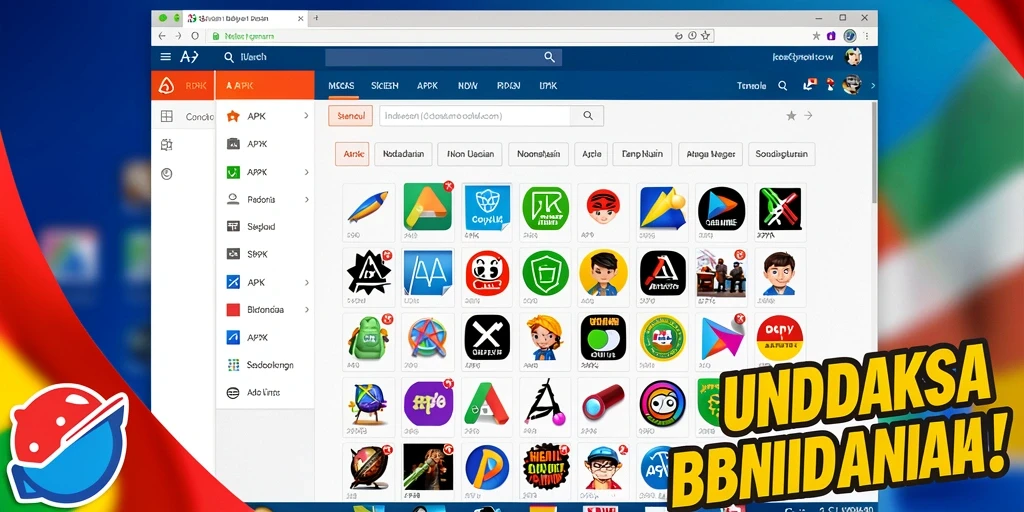1024x512 pixels.
Task: Click the orange Stancul button
Action: coord(350,116)
